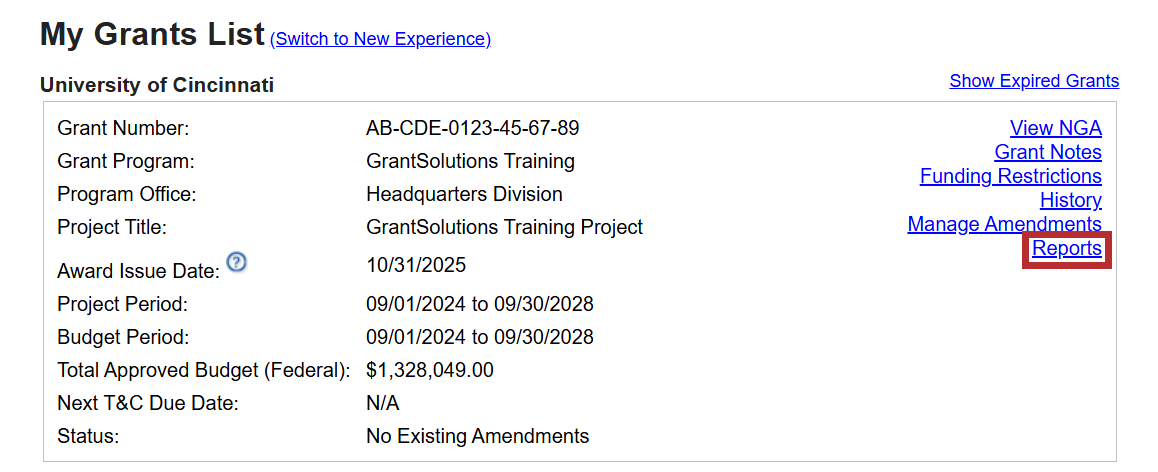Click the No Existing Amendments status
Screen dimensions: 1158x472
point(477,436)
